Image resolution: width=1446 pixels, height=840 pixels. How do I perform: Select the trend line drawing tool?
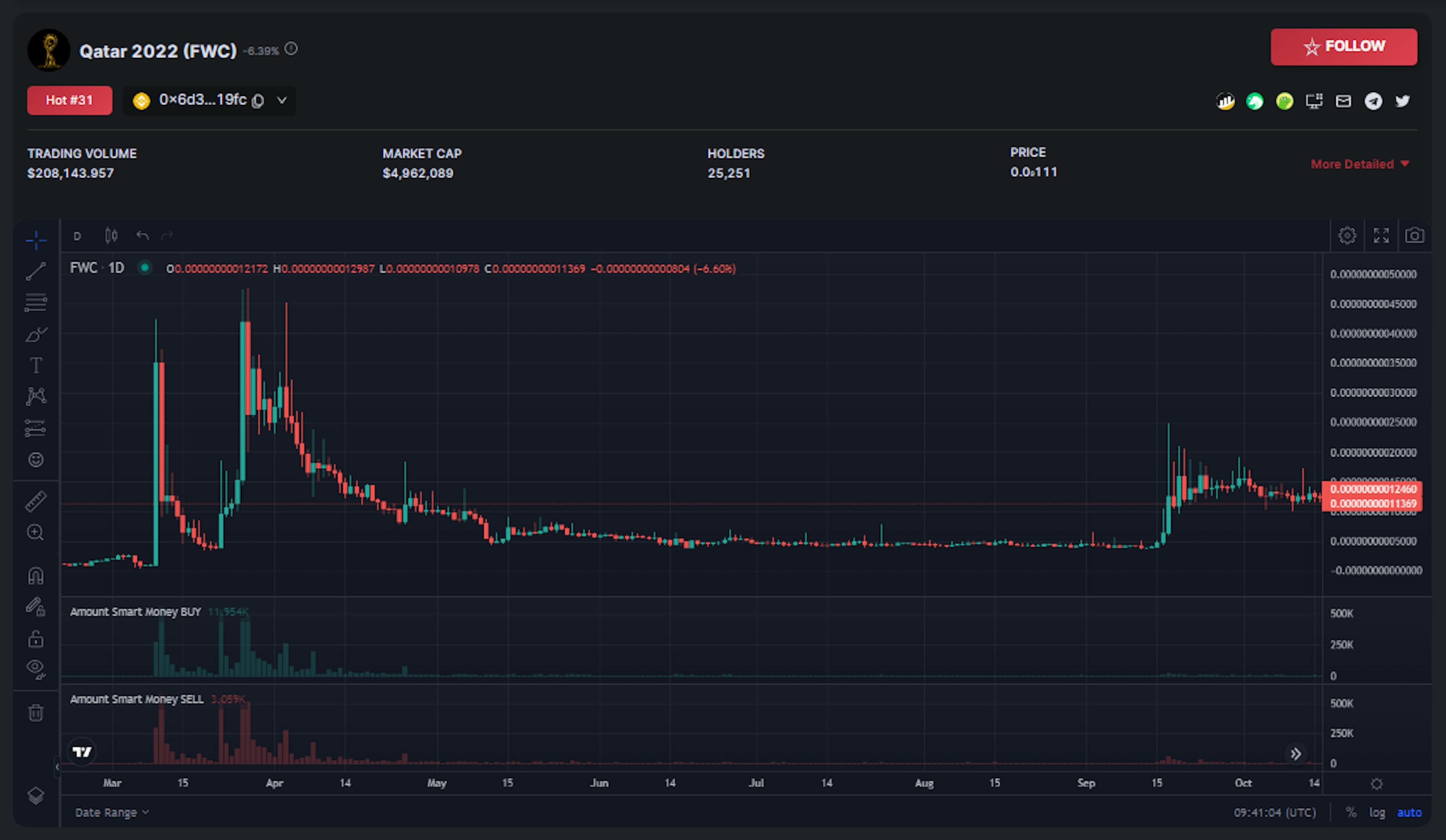click(35, 271)
